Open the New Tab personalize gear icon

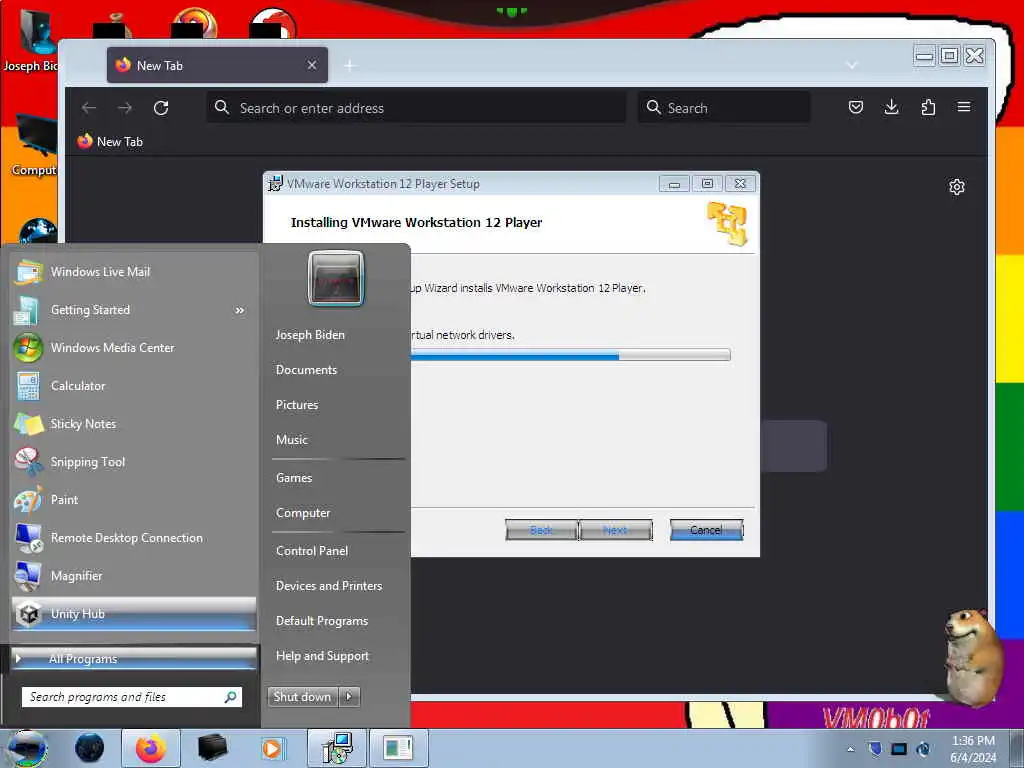(957, 187)
